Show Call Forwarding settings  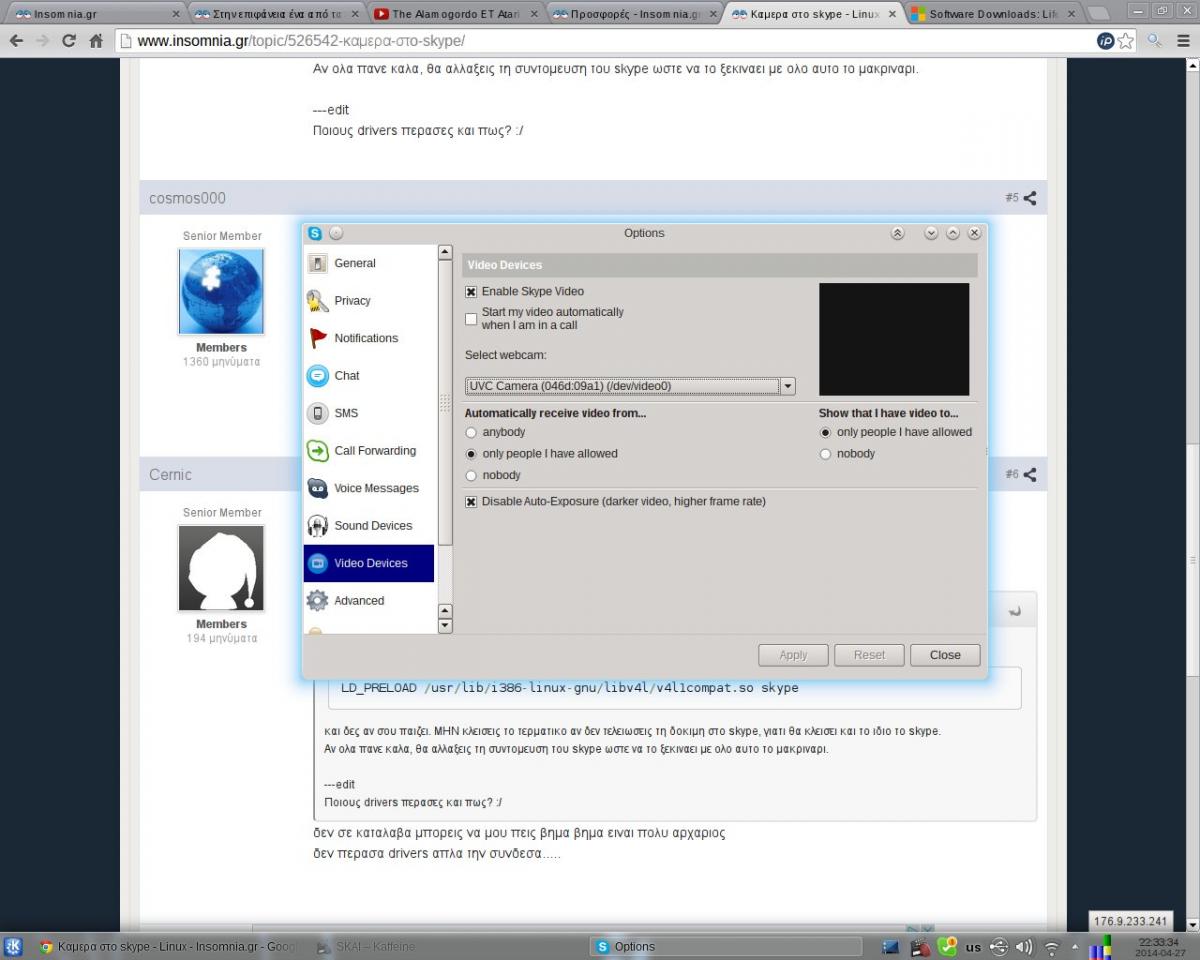click(369, 451)
